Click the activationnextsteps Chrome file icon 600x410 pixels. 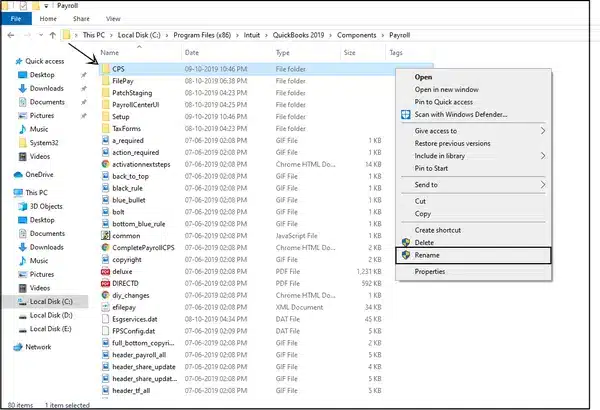pyautogui.click(x=106, y=164)
